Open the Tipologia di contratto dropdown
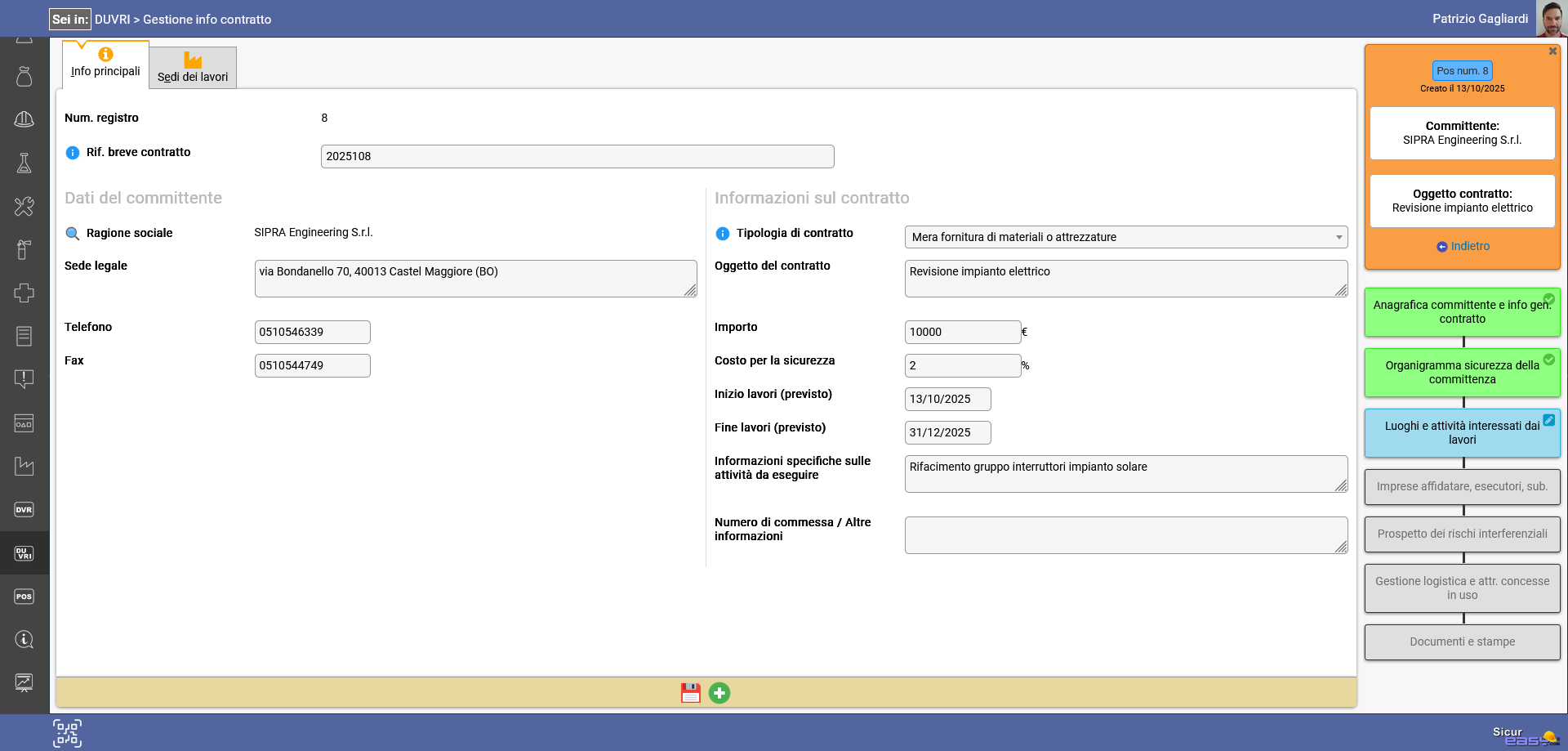This screenshot has width=1568, height=751. [1125, 237]
